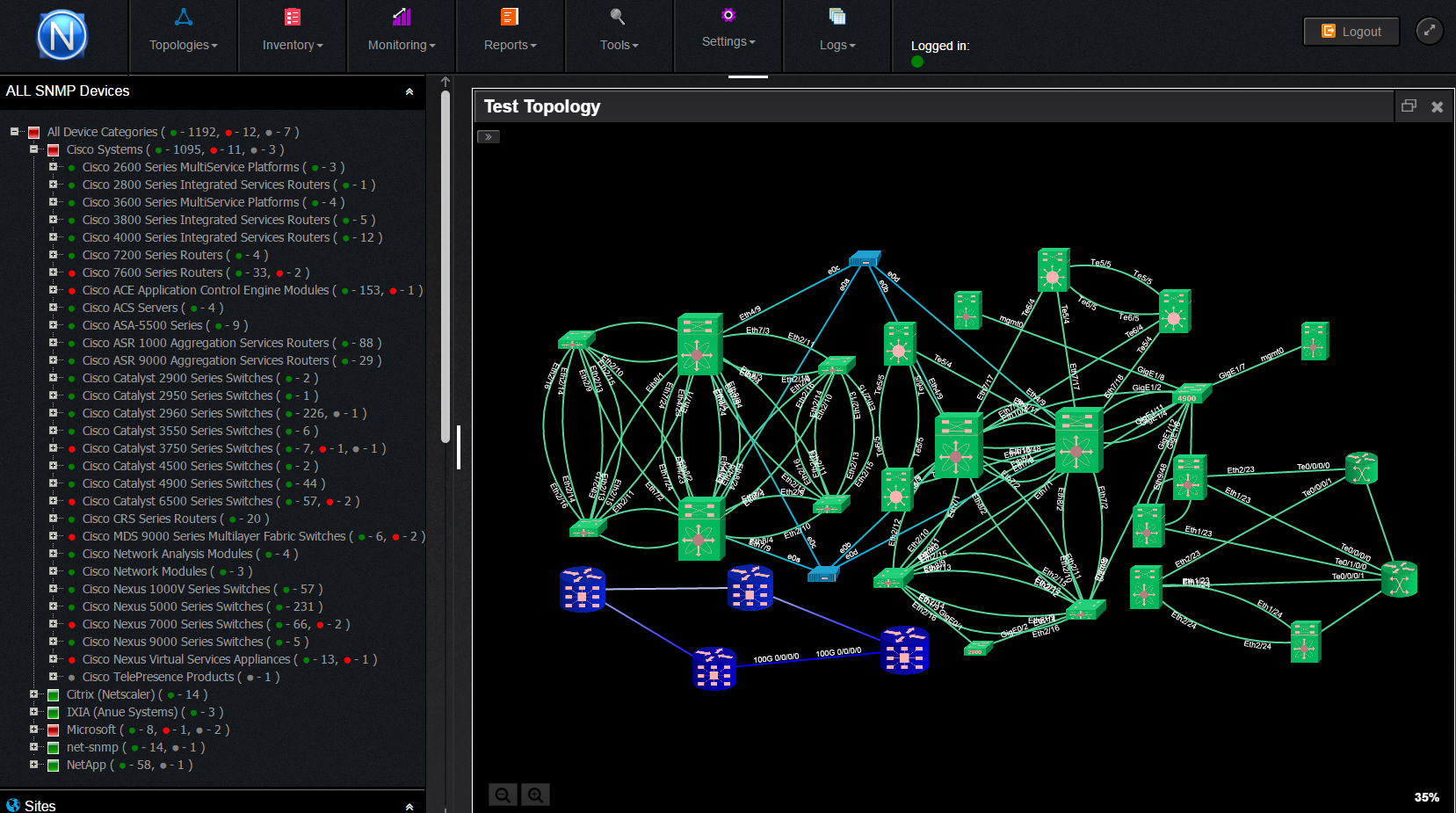Select the green node connected by mgmt0 at far right
This screenshot has width=1456, height=813.
[x=1315, y=342]
